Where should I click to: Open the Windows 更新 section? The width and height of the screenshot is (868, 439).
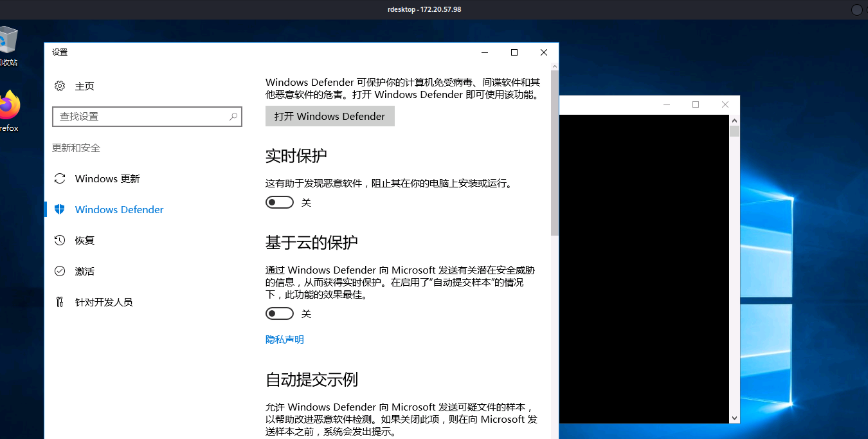[x=107, y=179]
